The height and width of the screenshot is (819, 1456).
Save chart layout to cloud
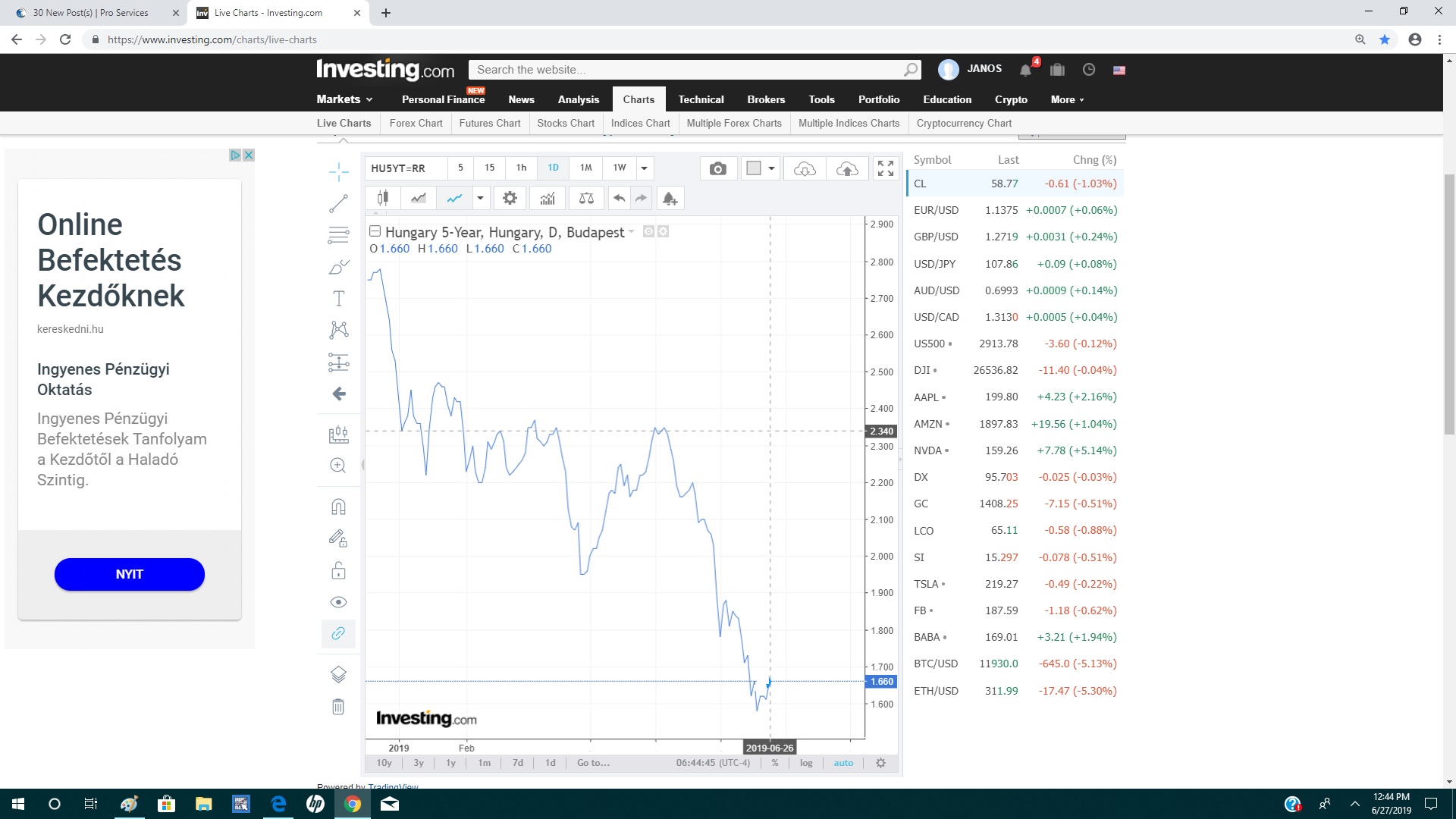847,168
